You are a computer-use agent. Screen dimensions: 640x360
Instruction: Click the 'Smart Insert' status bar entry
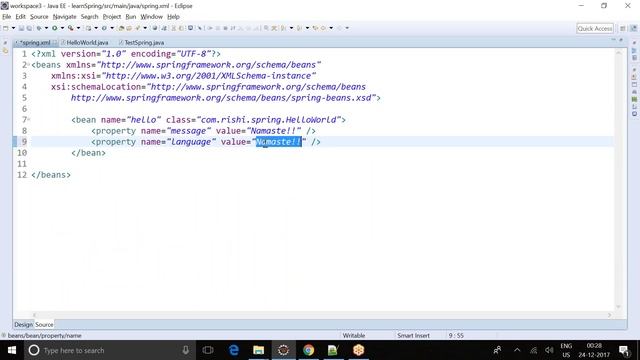pos(413,336)
